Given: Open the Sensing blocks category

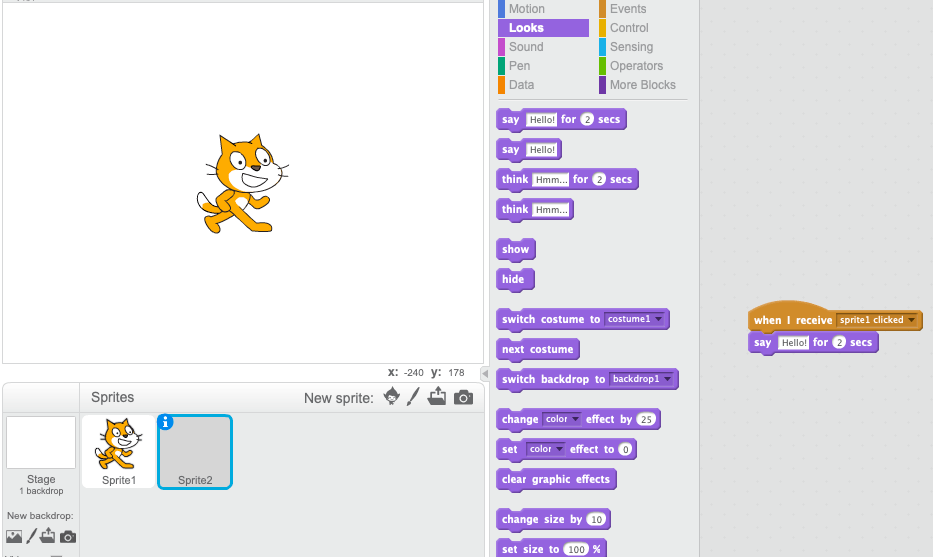Looking at the screenshot, I should (x=631, y=47).
